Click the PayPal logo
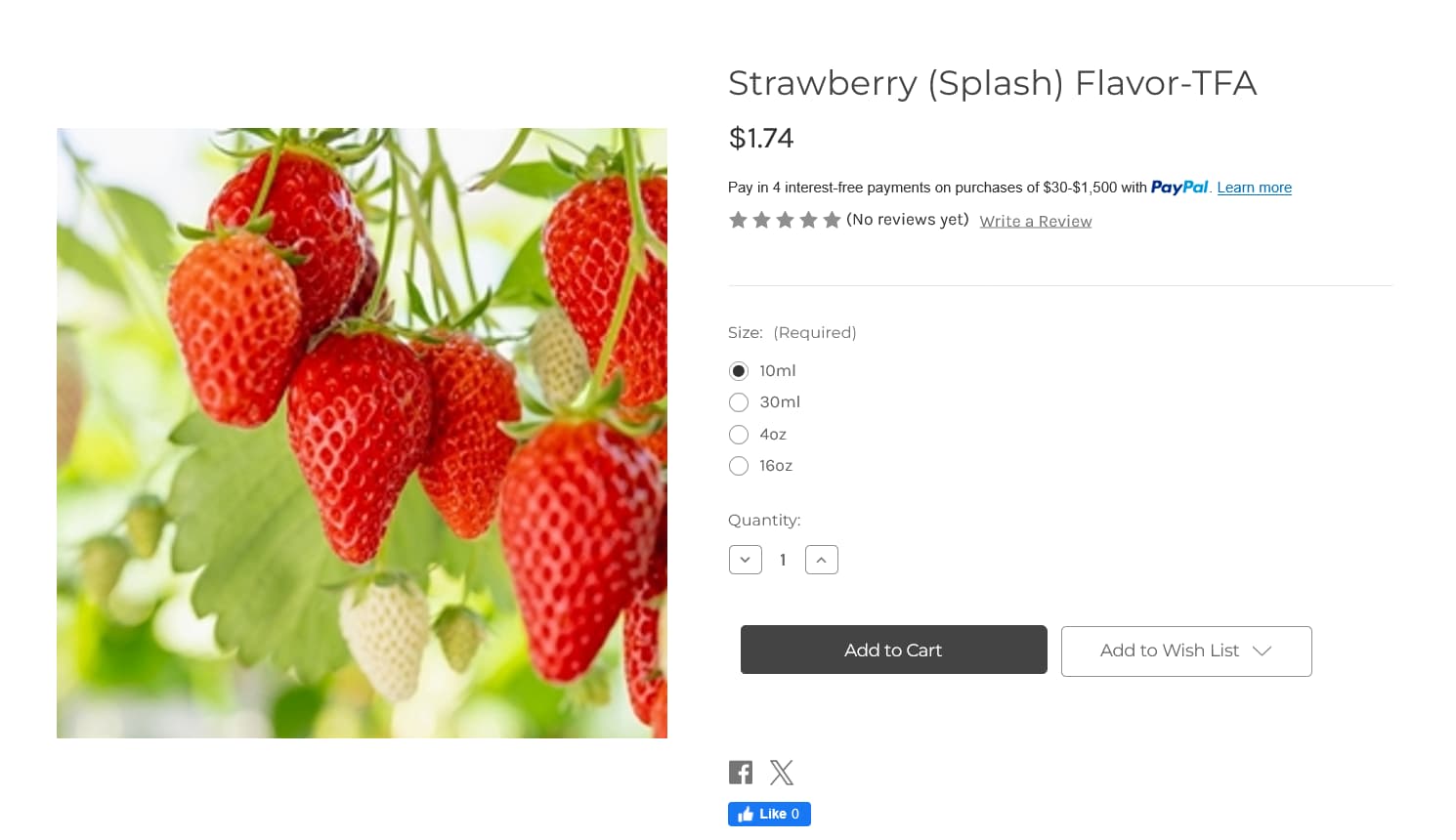 pos(1179,187)
